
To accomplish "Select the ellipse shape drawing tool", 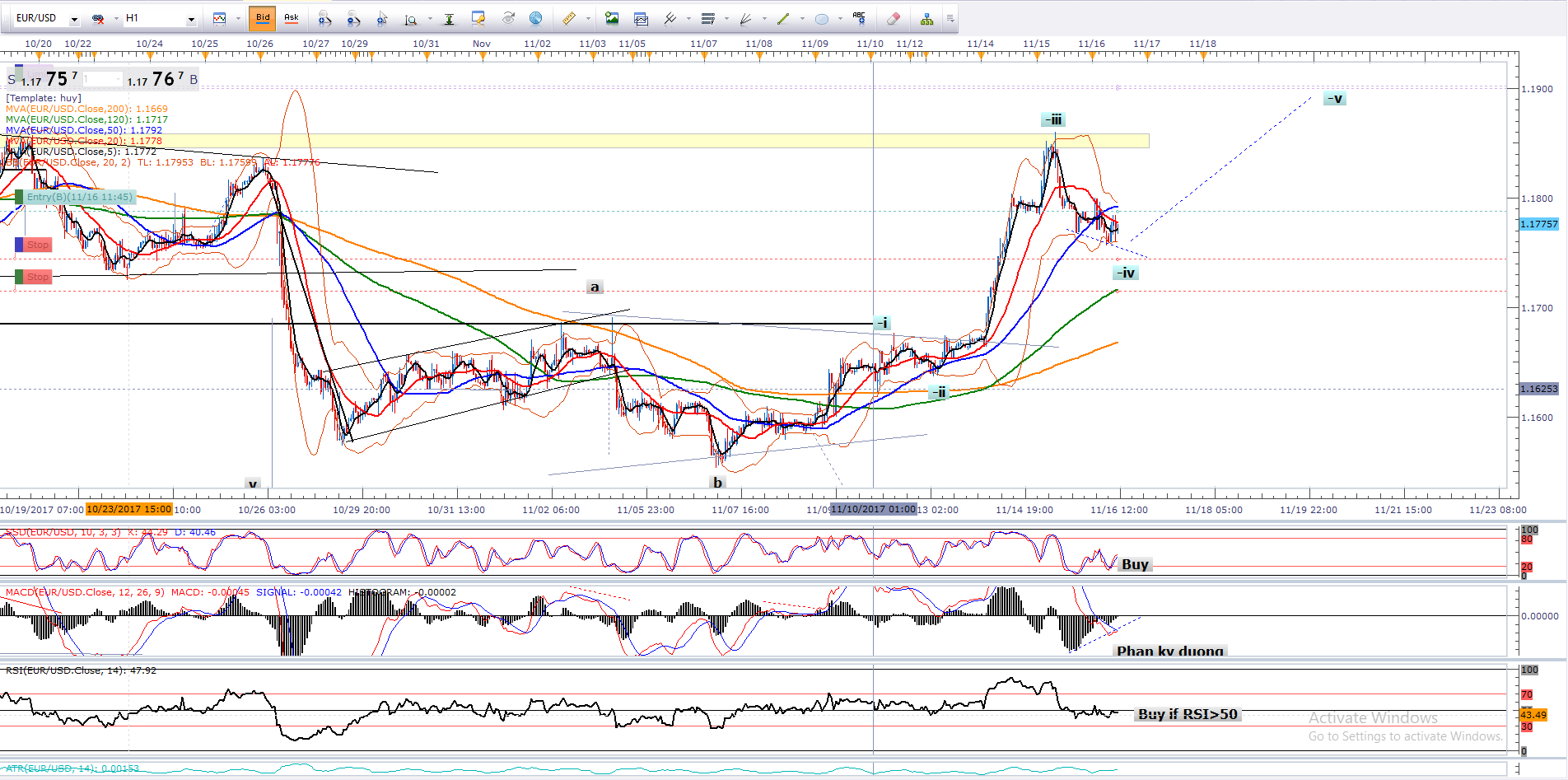I will (x=821, y=18).
